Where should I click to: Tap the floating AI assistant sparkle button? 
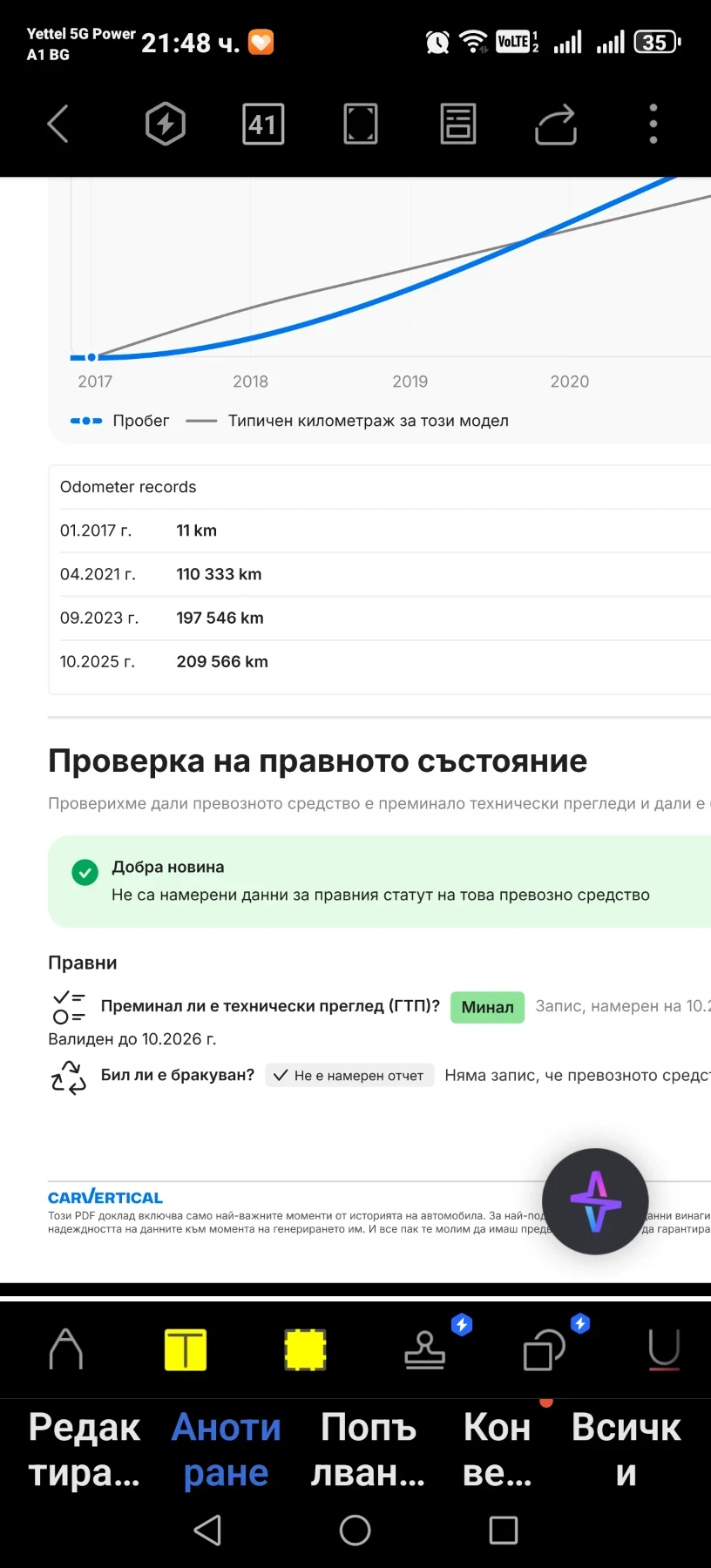point(595,1201)
